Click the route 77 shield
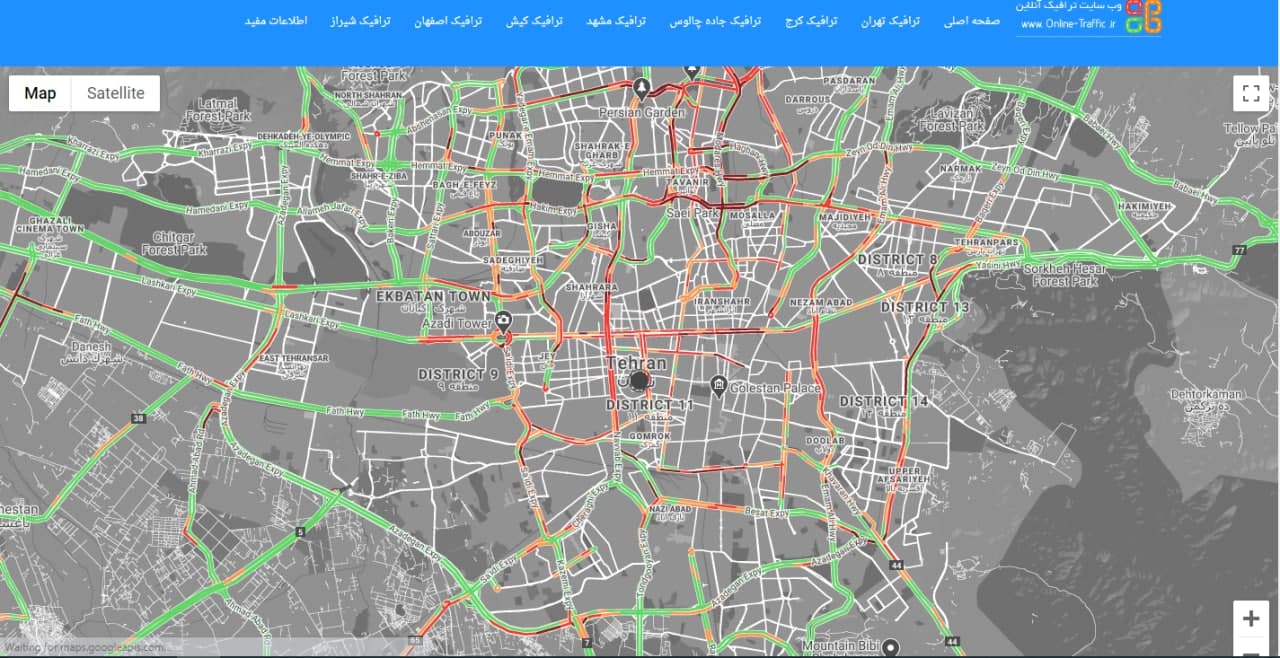 pyautogui.click(x=1240, y=249)
